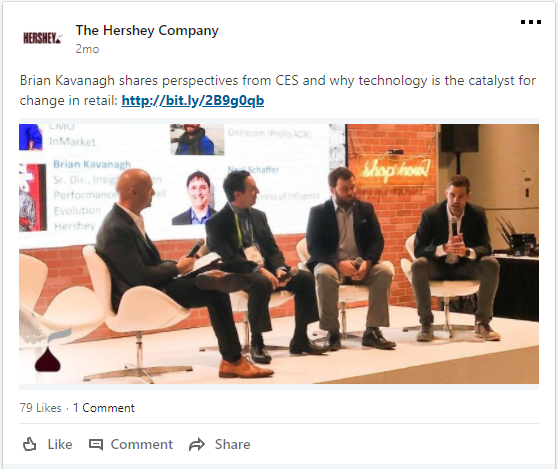Click the Hershey company logo
Screen dimensions: 558x469
tap(43, 38)
